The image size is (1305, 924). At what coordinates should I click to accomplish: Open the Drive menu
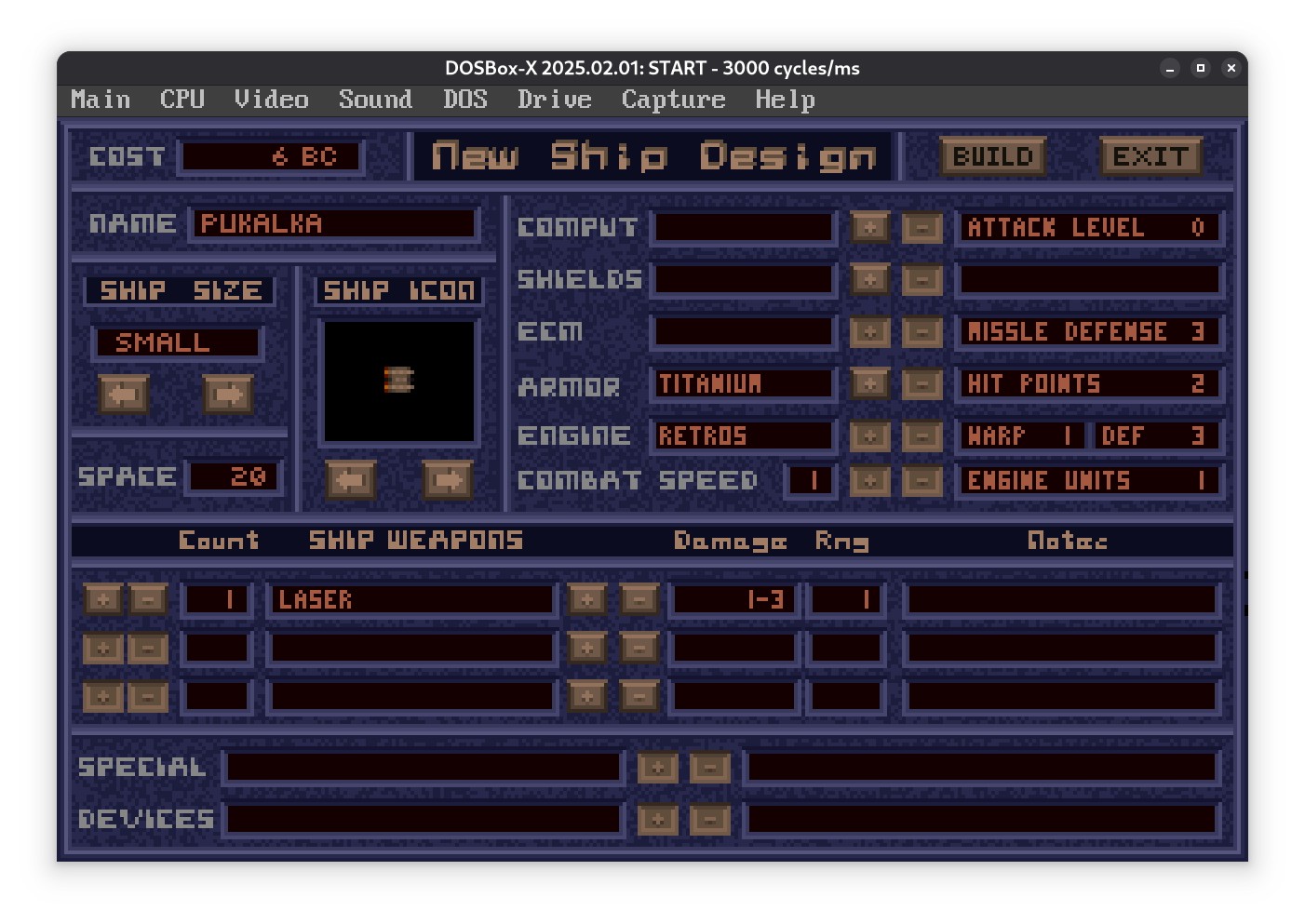point(554,100)
